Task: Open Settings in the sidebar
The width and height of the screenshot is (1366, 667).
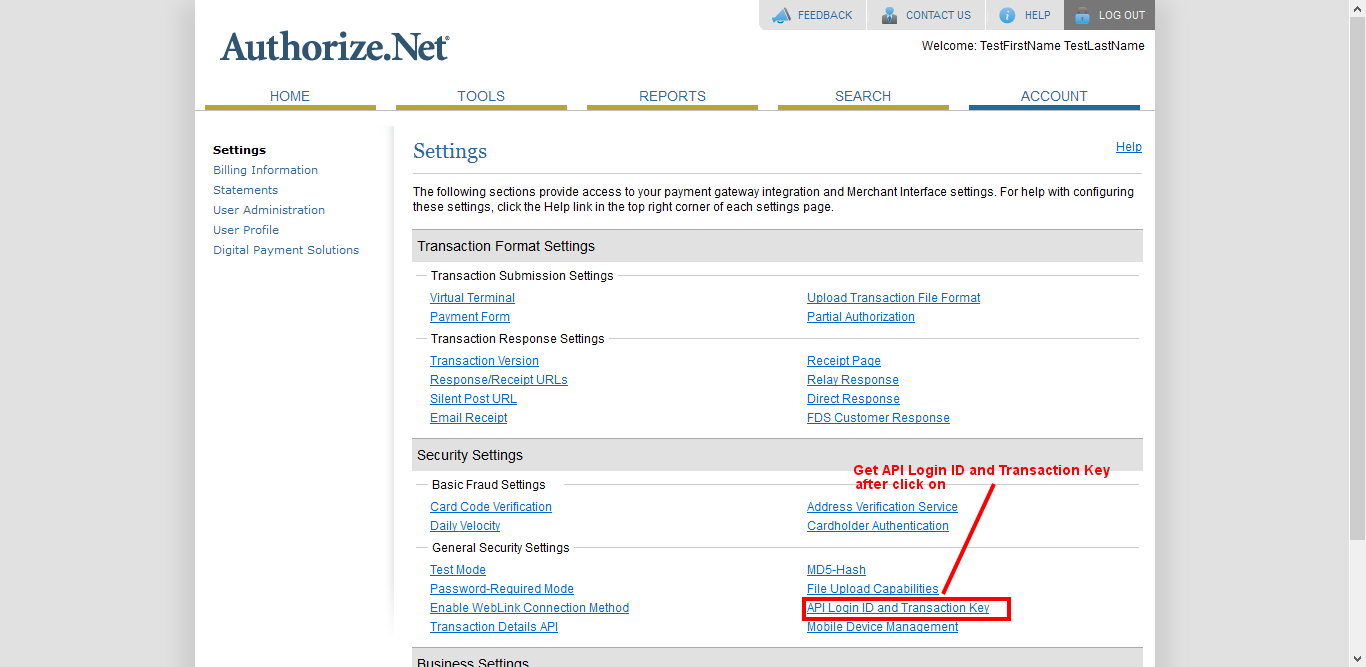Action: point(239,150)
